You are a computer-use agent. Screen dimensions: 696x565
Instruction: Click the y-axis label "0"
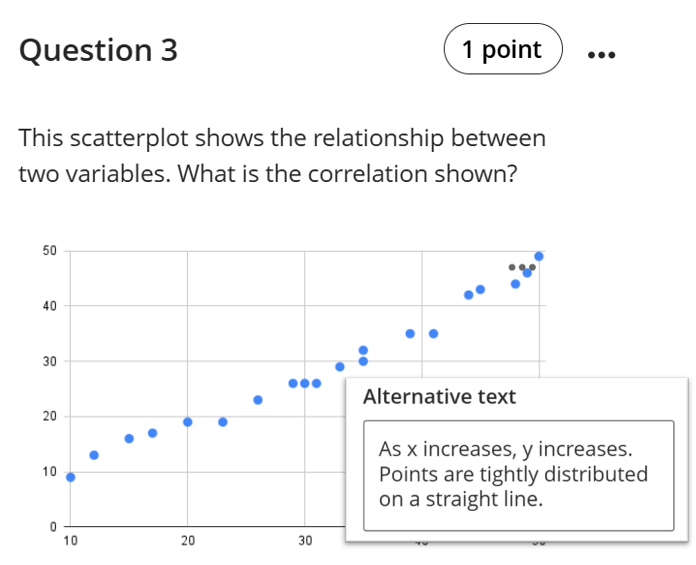(x=53, y=527)
